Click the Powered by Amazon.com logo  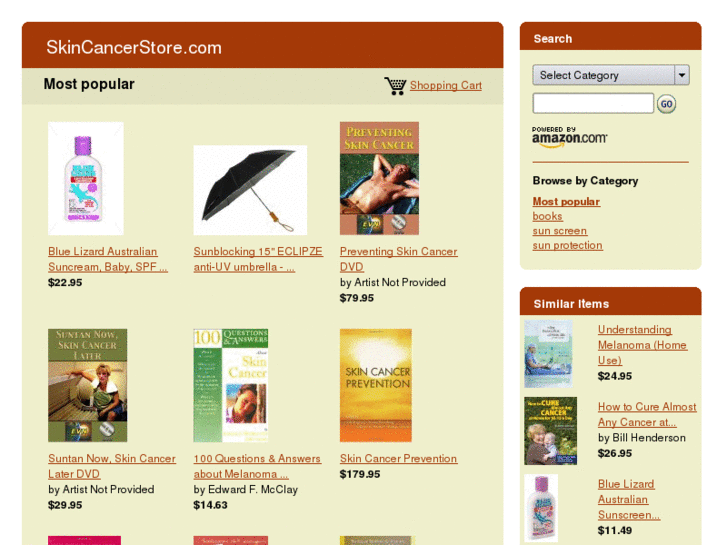coord(569,137)
